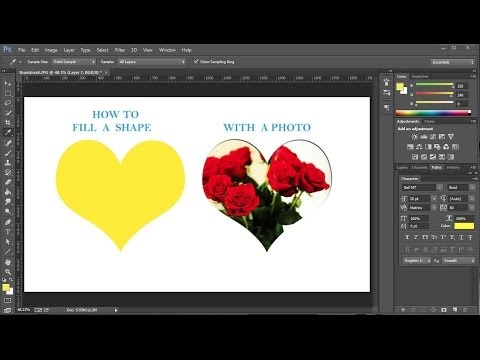Toggle Faux Bold in Character panel

[x=407, y=237]
